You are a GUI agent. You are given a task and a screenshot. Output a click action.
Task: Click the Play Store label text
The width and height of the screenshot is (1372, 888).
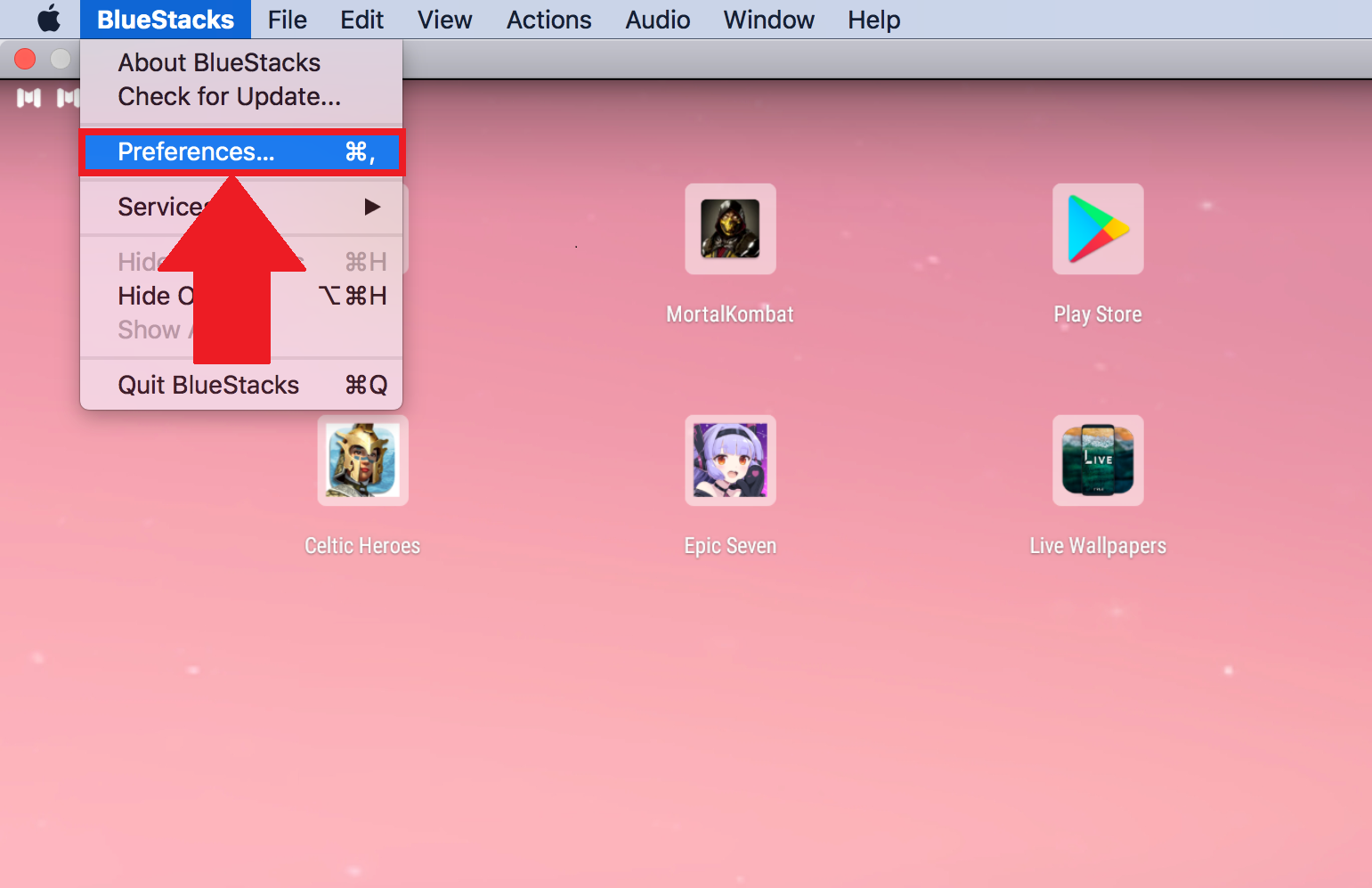coord(1098,314)
